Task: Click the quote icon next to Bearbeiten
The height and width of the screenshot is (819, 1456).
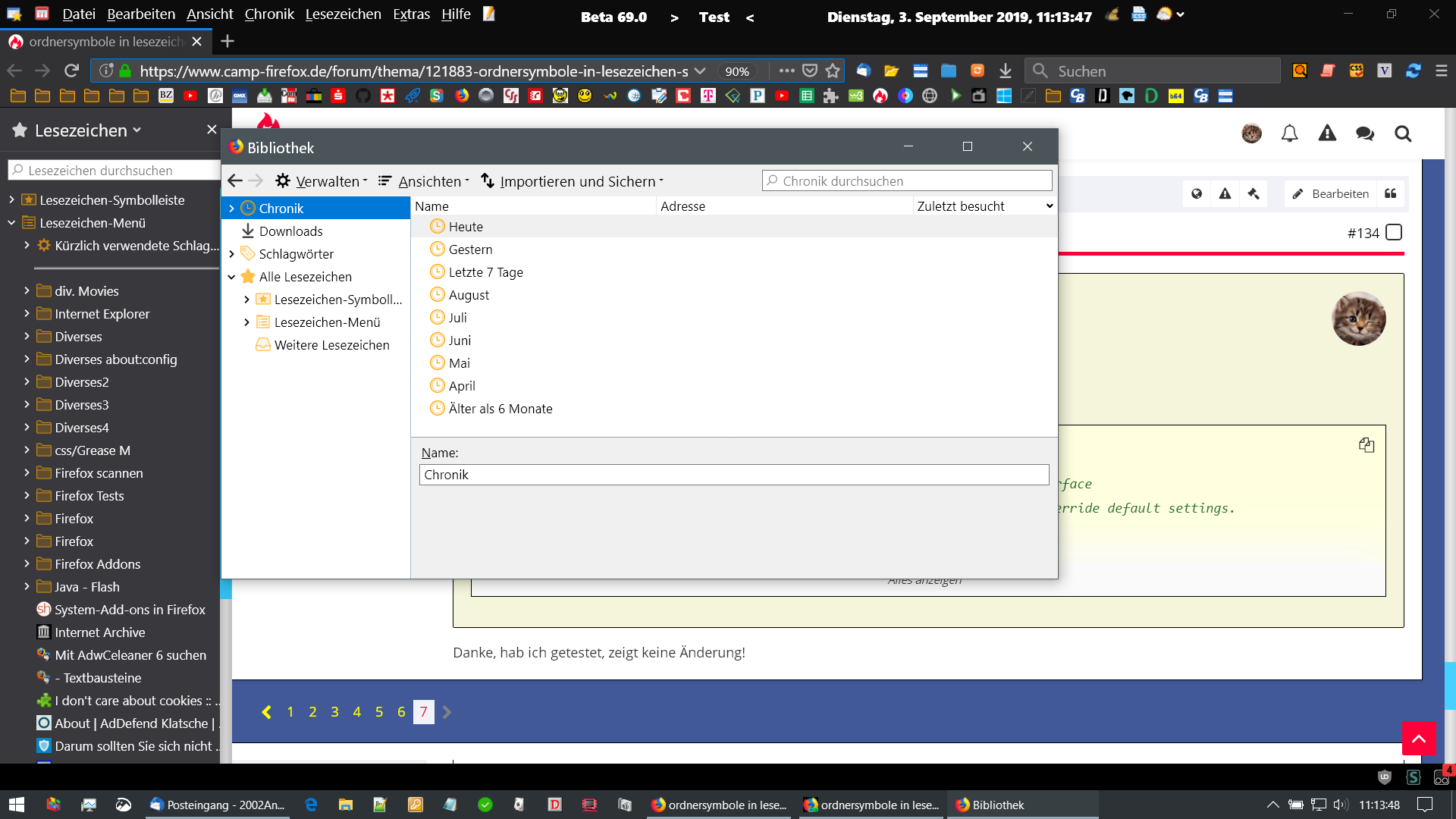Action: tap(1390, 193)
